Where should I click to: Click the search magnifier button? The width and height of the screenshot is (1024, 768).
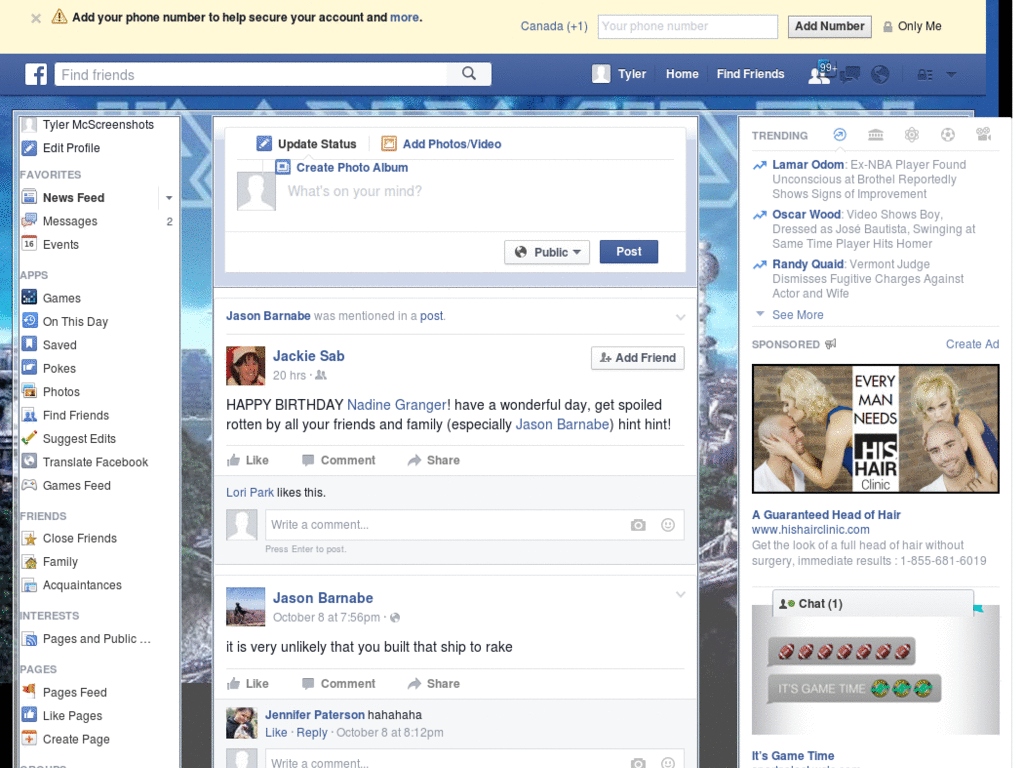tap(469, 74)
